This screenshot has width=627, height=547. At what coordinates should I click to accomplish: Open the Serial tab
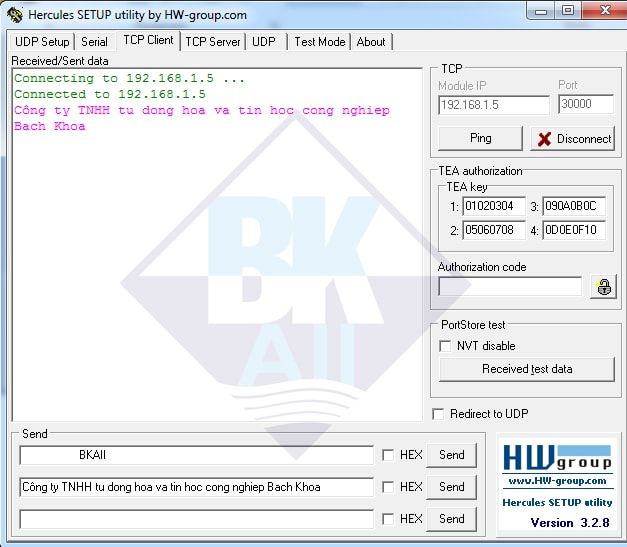coord(94,42)
